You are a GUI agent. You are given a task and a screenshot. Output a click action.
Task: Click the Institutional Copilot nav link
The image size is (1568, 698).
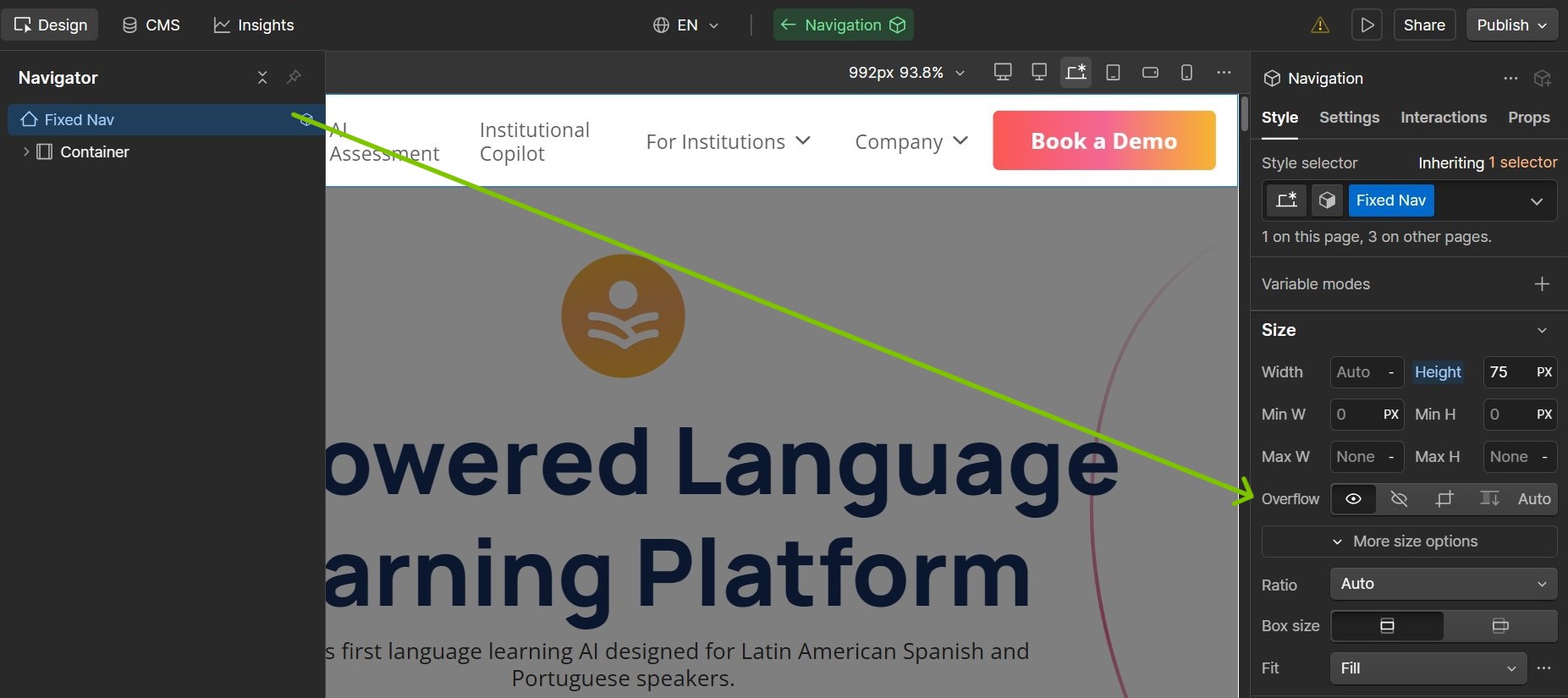click(x=535, y=142)
